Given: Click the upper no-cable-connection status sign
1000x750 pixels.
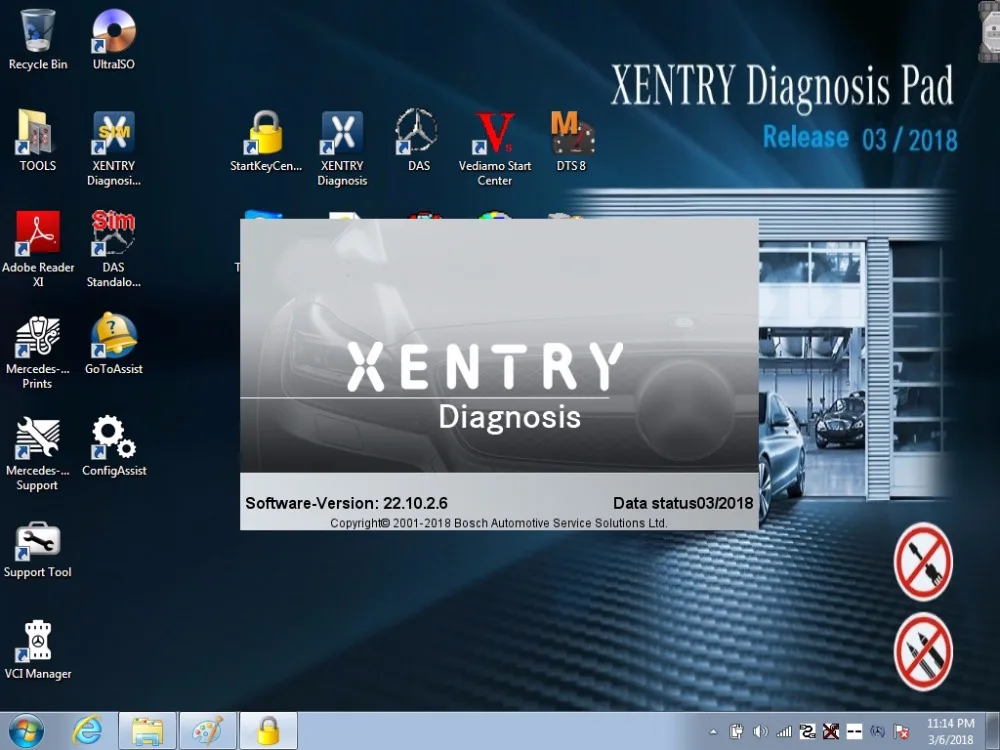Looking at the screenshot, I should point(923,562).
